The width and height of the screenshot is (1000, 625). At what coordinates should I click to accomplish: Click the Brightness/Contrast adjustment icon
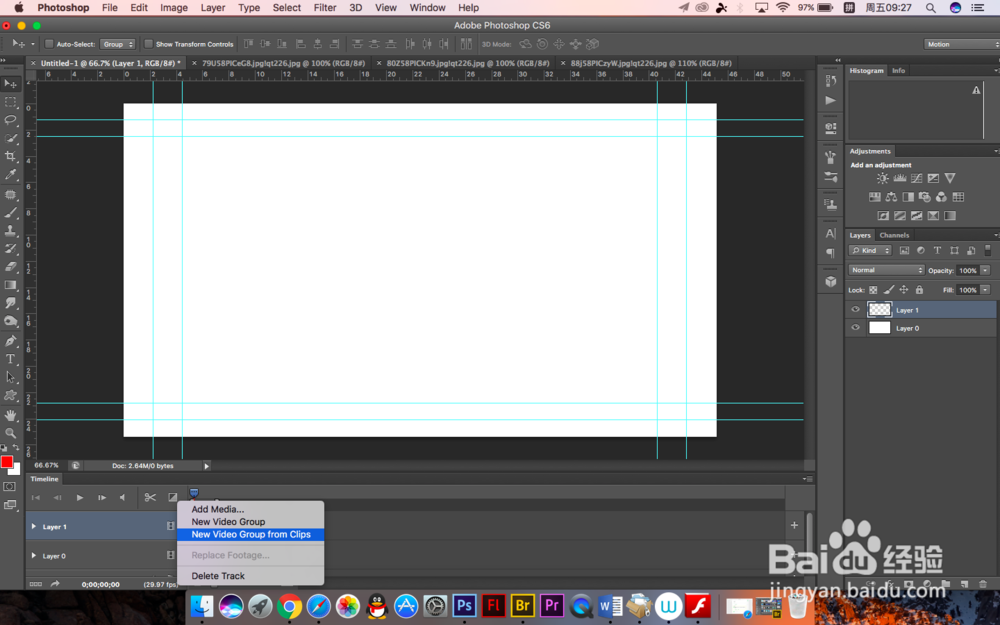(883, 179)
